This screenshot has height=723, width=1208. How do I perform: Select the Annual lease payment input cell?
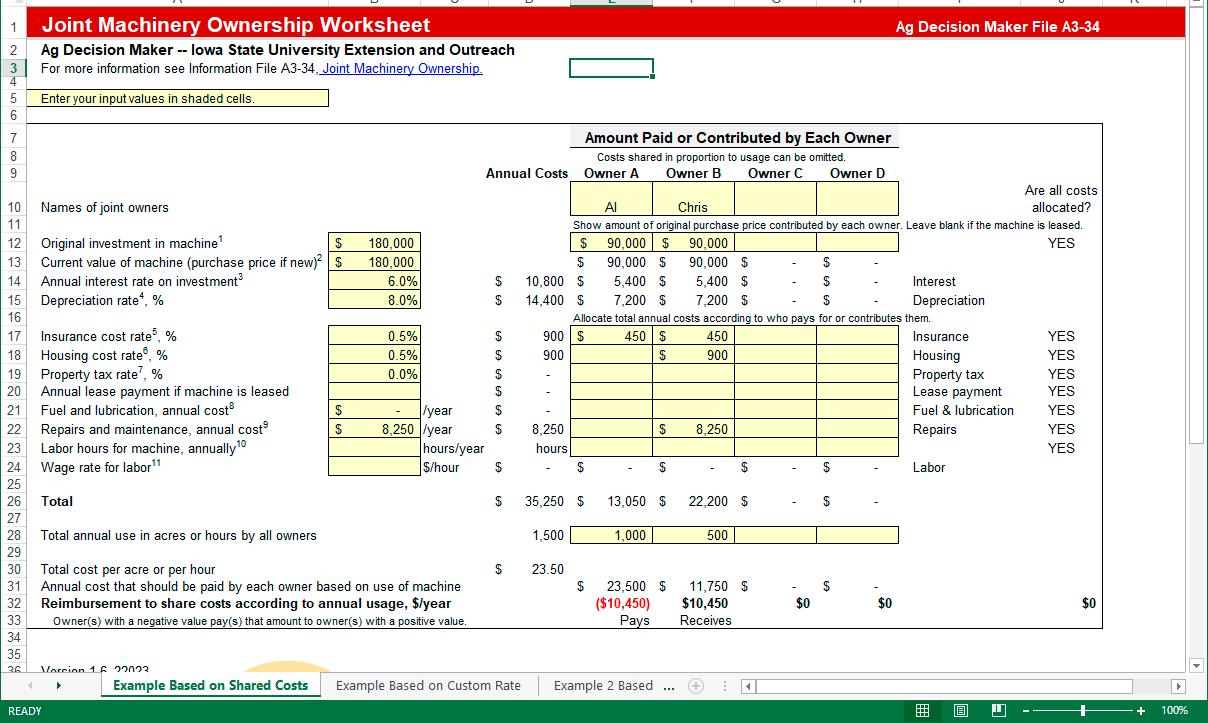374,391
